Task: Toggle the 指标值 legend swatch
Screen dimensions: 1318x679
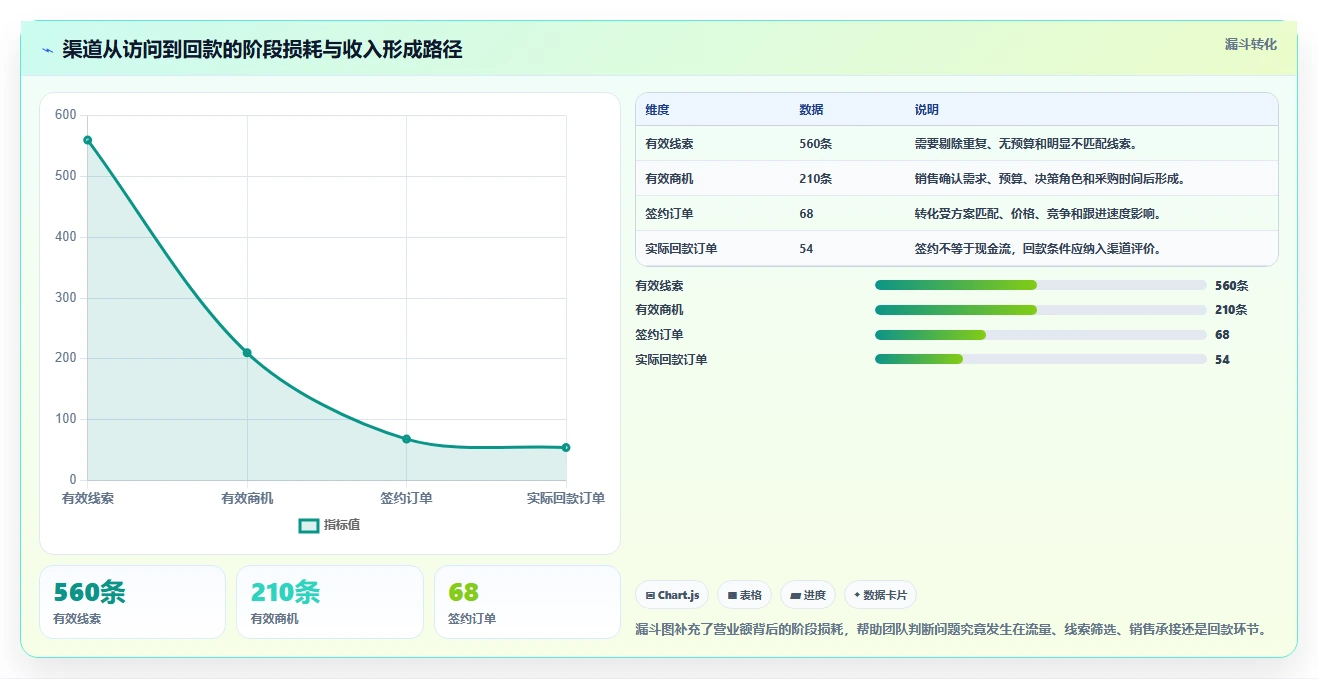Action: (309, 525)
